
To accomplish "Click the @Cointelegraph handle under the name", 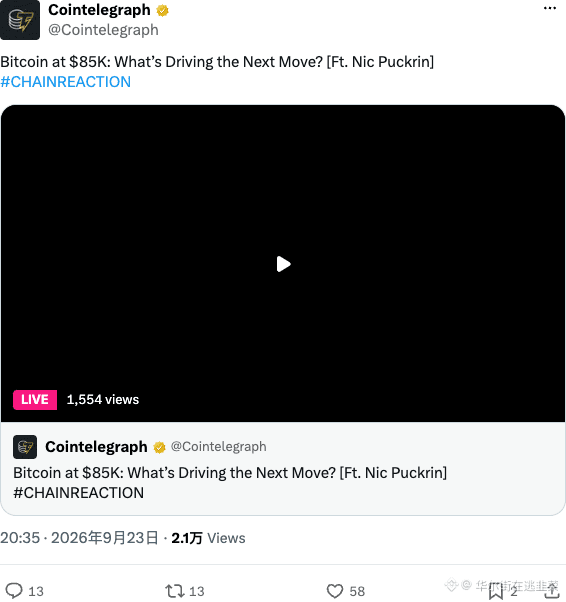I will tap(103, 30).
